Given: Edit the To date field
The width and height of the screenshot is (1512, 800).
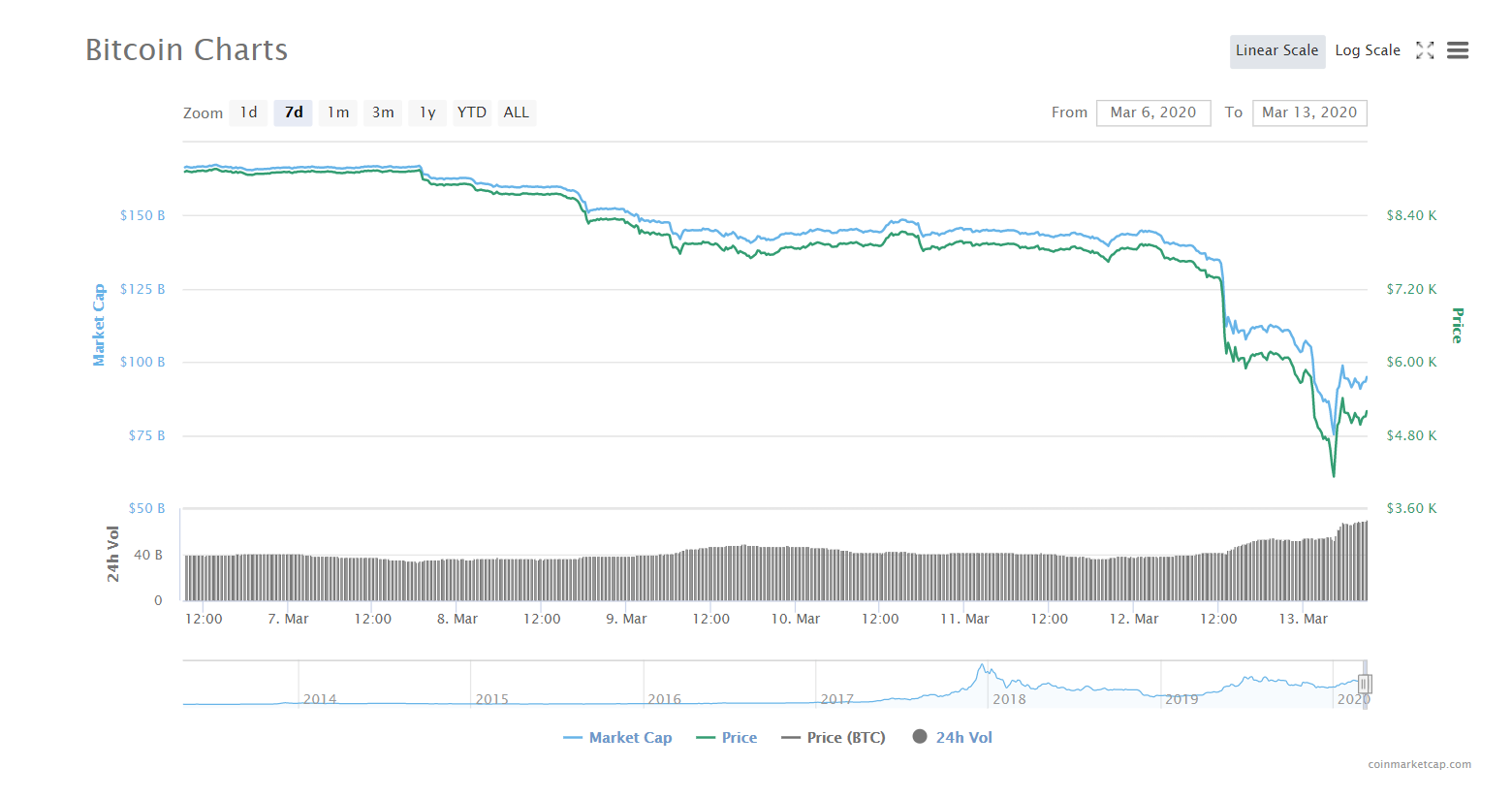Looking at the screenshot, I should coord(1309,112).
